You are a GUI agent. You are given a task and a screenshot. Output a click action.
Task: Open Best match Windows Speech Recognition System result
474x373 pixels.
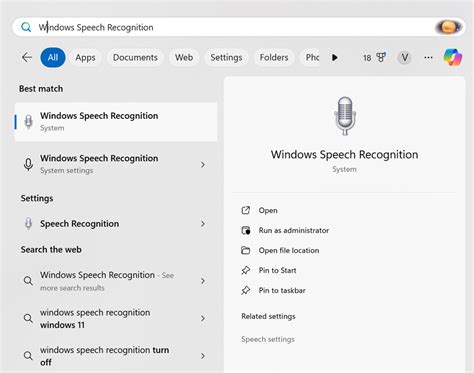[116, 122]
